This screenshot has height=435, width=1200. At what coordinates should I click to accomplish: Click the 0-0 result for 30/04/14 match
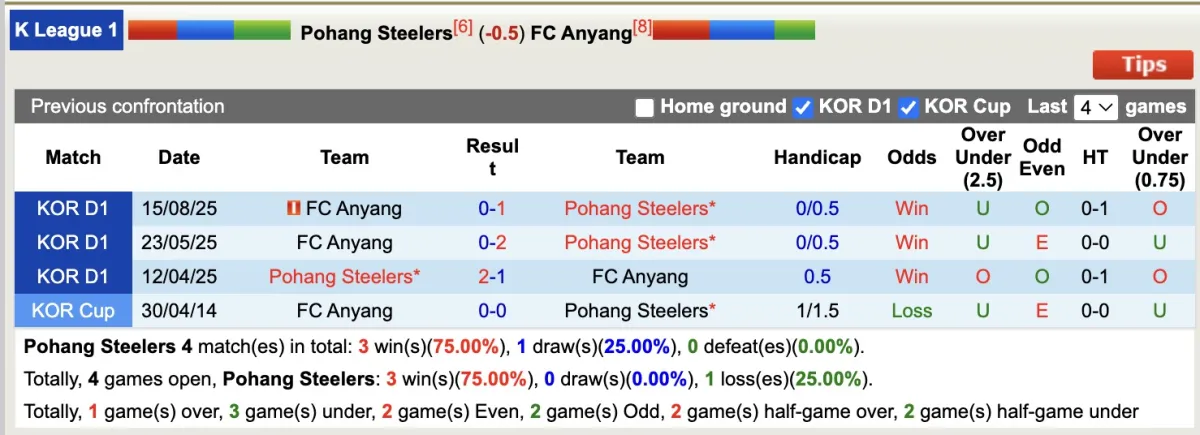pyautogui.click(x=492, y=311)
